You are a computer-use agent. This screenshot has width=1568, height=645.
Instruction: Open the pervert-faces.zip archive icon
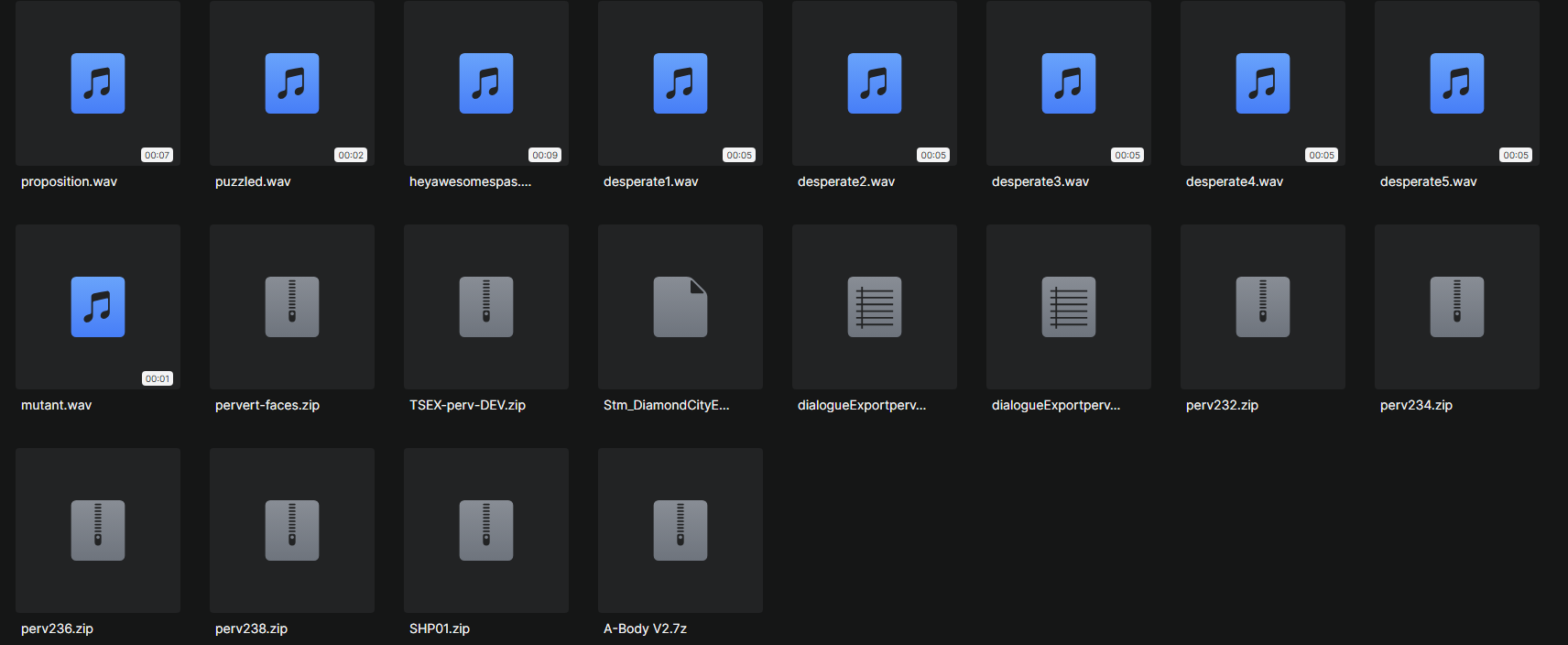click(x=292, y=307)
